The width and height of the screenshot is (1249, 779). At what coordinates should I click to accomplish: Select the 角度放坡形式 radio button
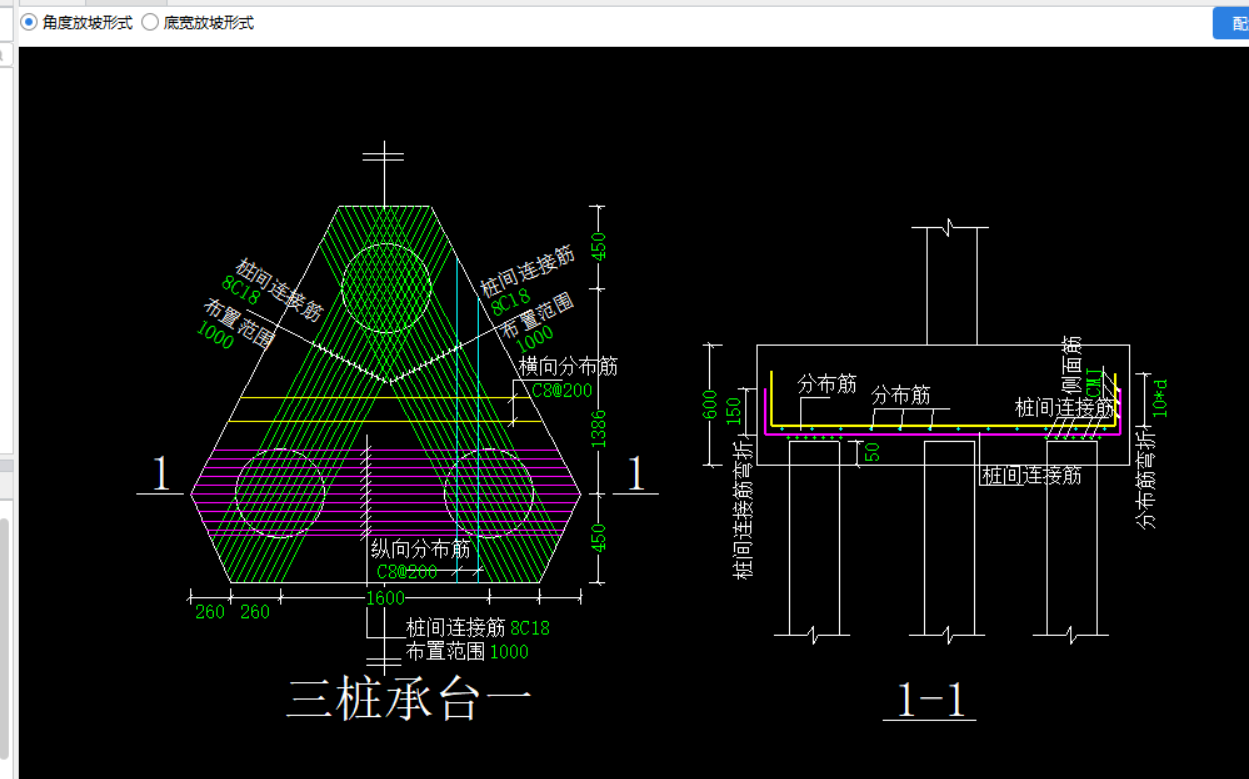tap(29, 22)
